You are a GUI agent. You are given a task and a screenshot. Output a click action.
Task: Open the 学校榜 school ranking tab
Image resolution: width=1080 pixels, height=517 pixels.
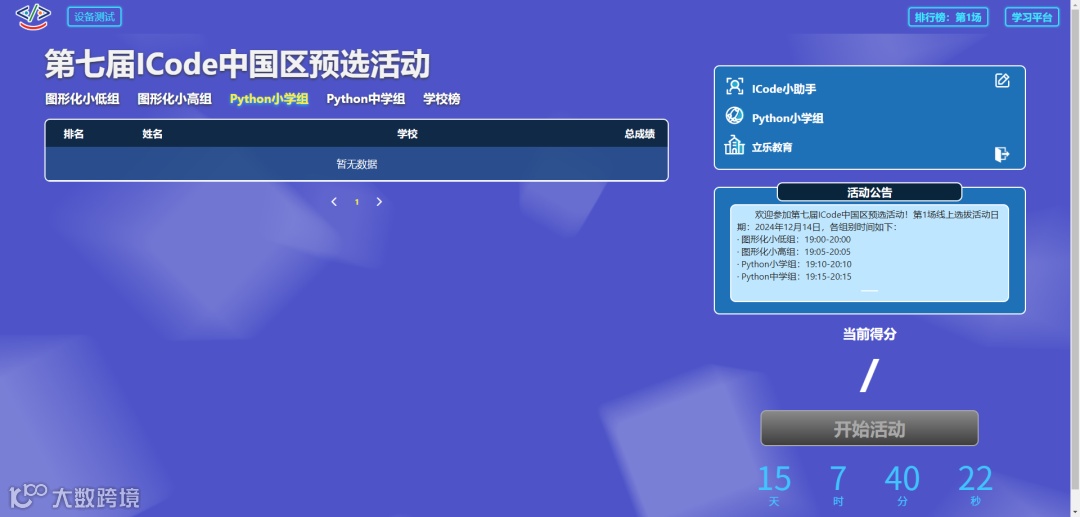[442, 99]
